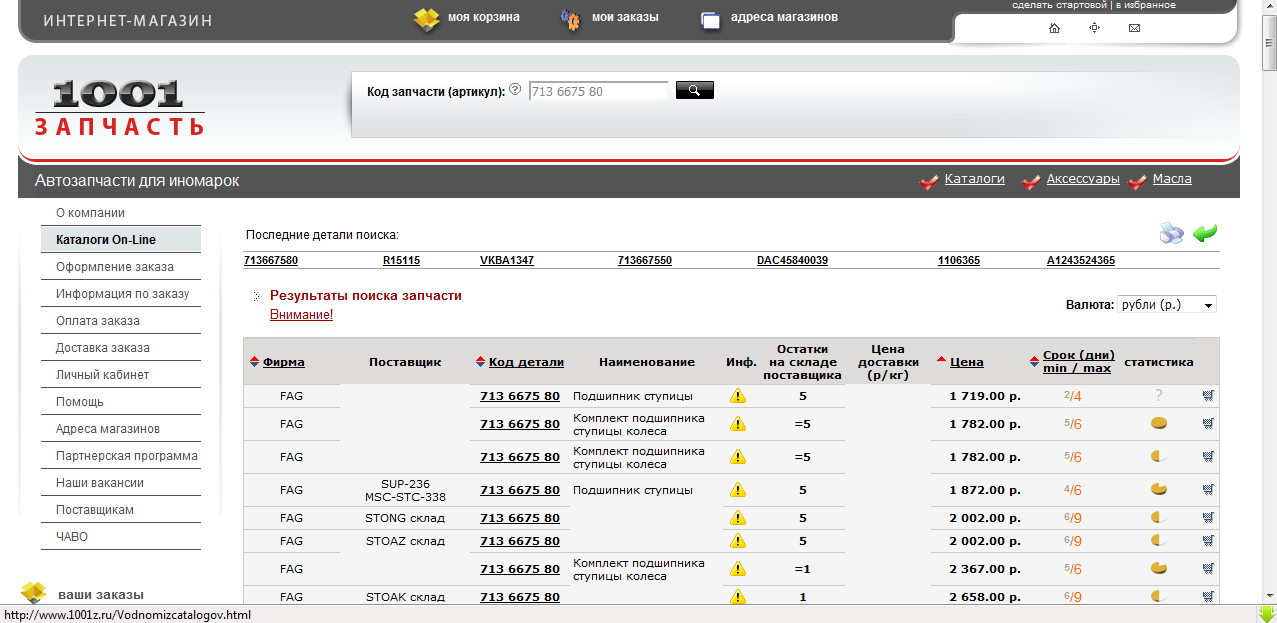Open Личный кабинет in the sidebar
Image resolution: width=1277 pixels, height=623 pixels.
point(102,375)
